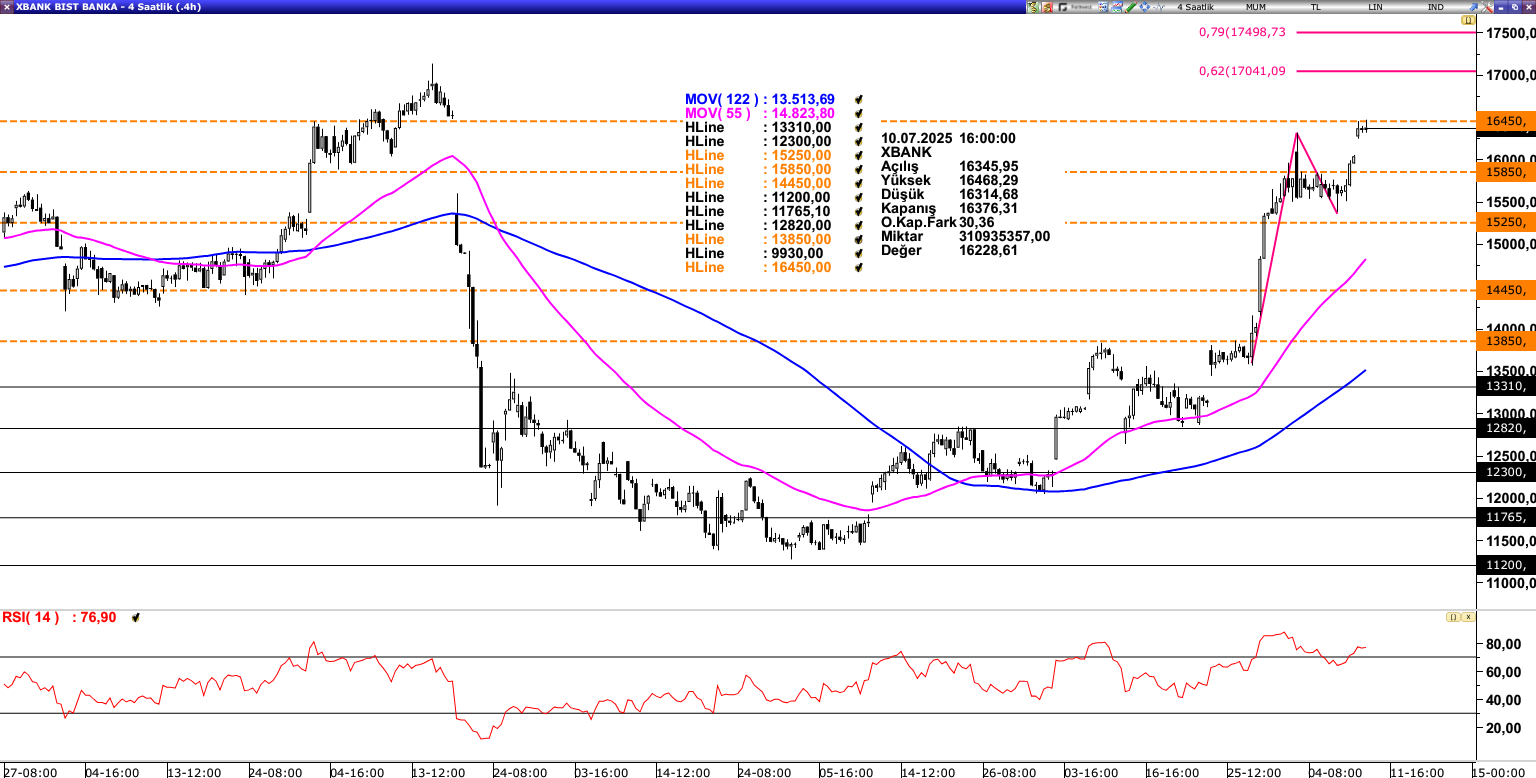Click the black 13310 price axis tag
This screenshot has height=778, width=1536.
click(1507, 386)
